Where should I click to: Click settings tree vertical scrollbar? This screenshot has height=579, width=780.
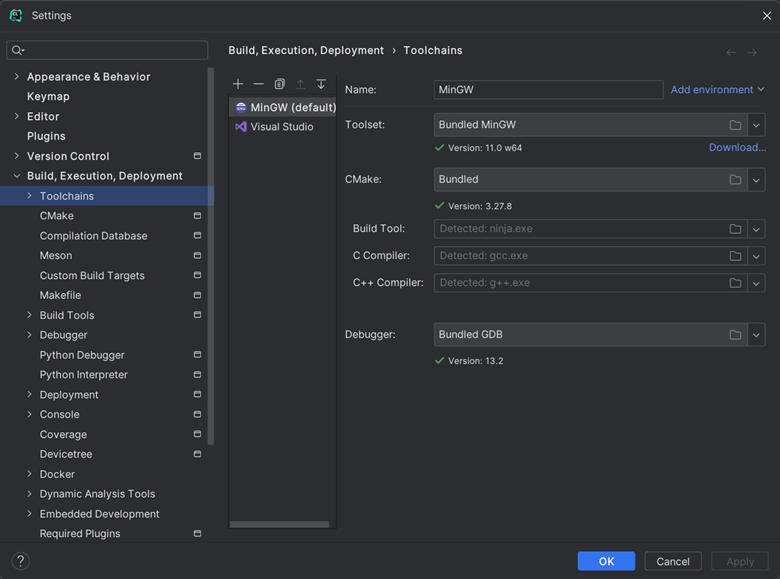point(211,256)
